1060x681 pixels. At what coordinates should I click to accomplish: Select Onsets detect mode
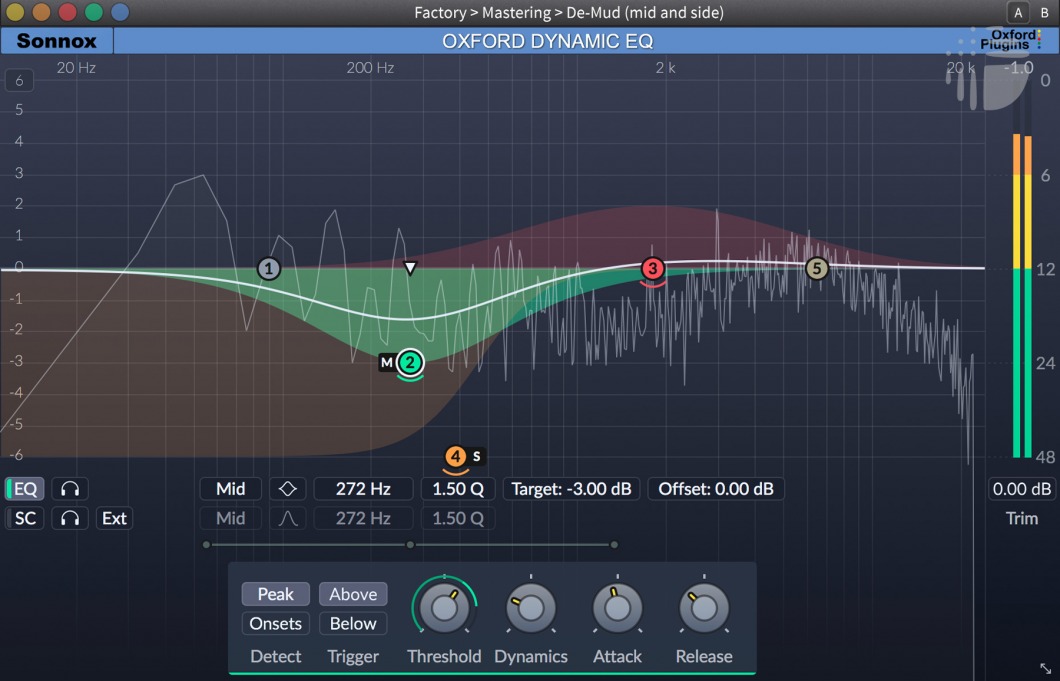pos(276,624)
